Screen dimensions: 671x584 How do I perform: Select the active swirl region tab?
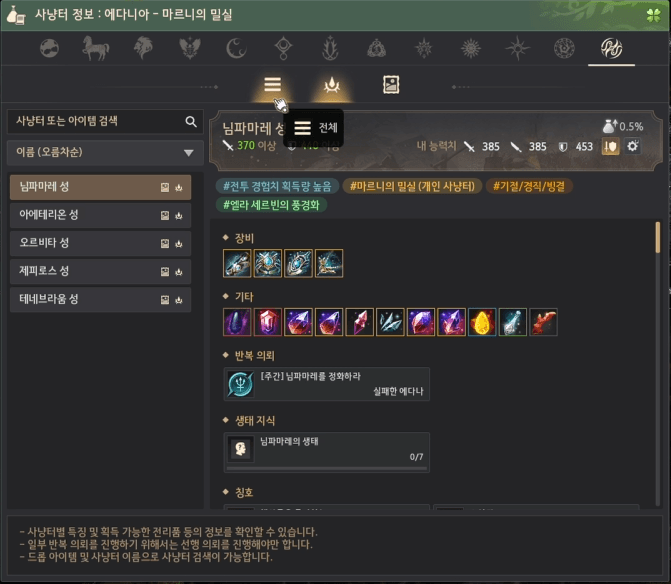(x=611, y=48)
